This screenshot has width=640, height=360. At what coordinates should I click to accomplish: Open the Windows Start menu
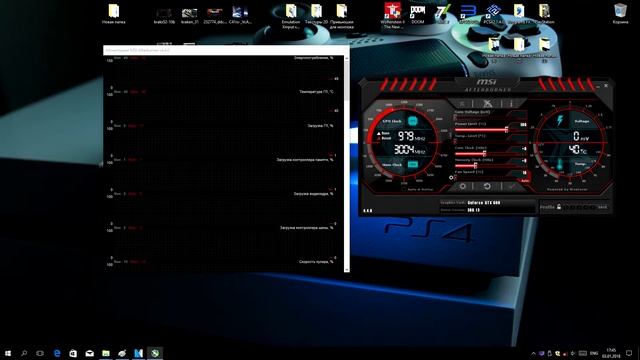pos(8,353)
